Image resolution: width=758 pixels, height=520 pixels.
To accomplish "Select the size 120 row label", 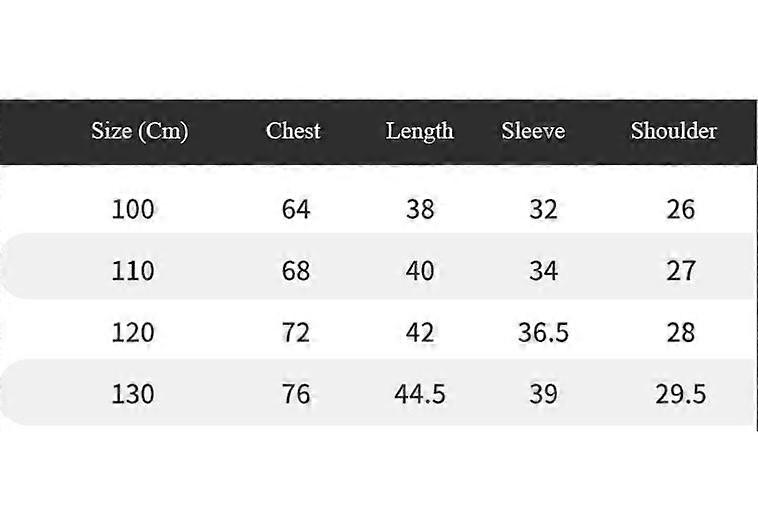I will point(133,332).
